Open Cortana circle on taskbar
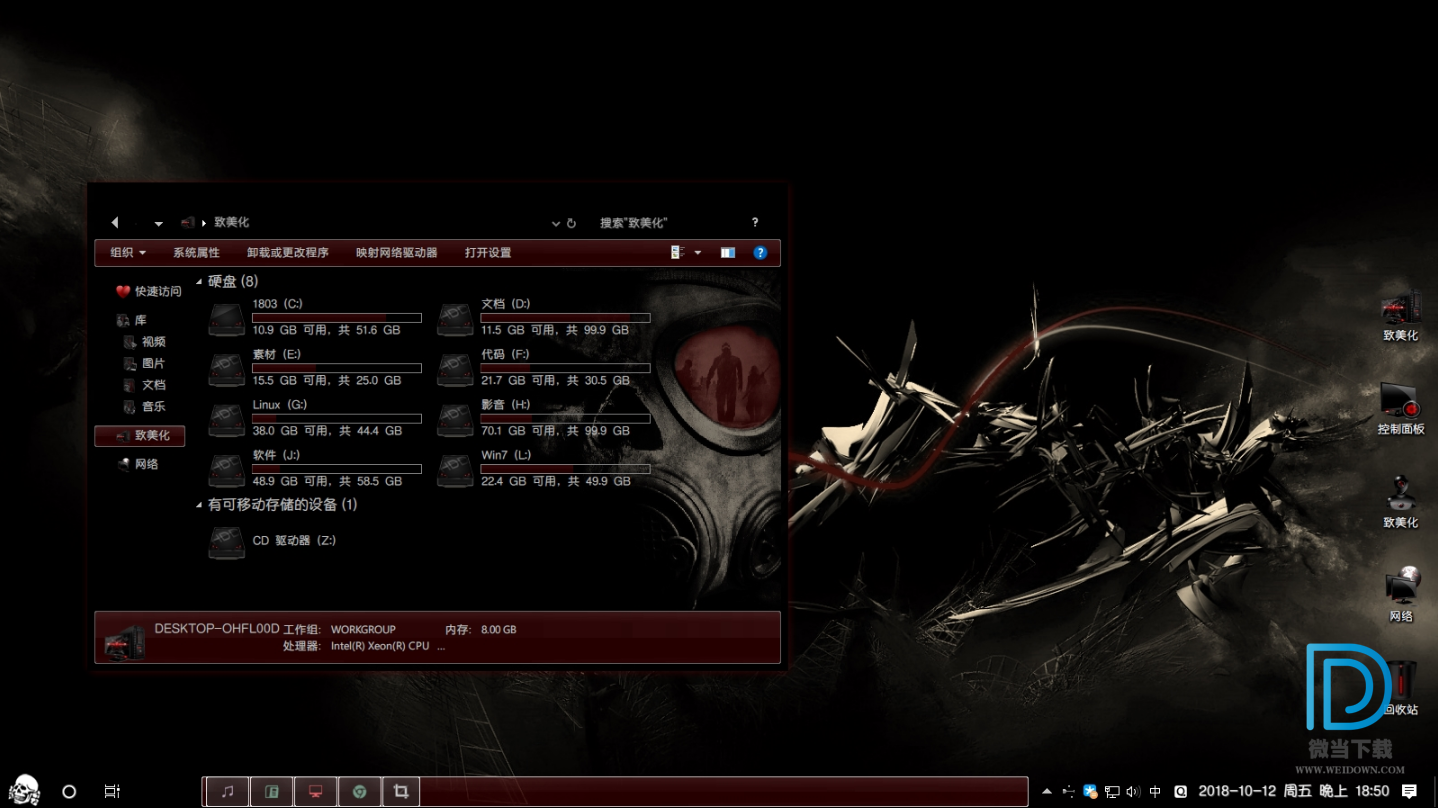The width and height of the screenshot is (1438, 808). [x=69, y=791]
